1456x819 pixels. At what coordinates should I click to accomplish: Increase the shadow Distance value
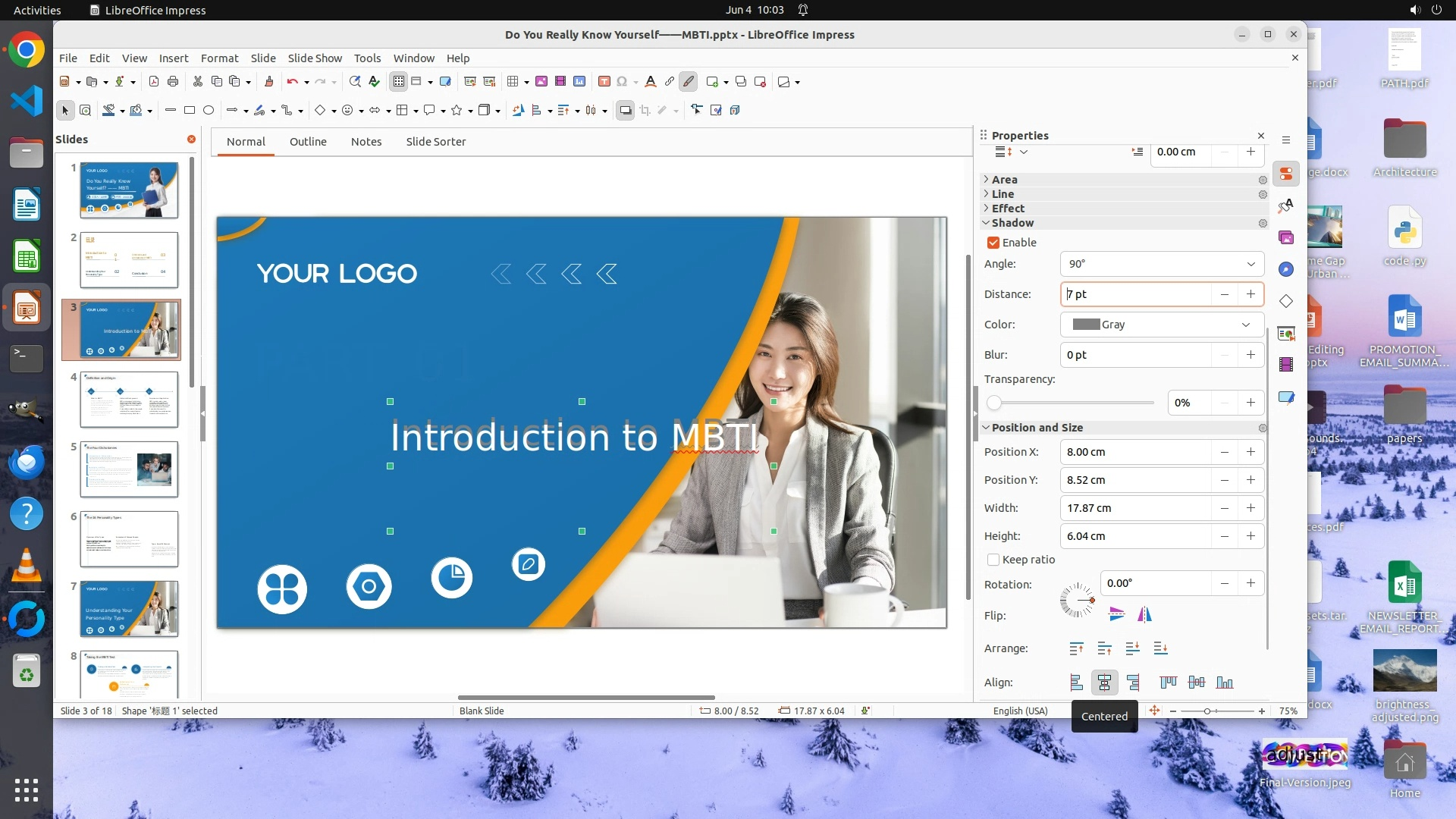(x=1250, y=294)
